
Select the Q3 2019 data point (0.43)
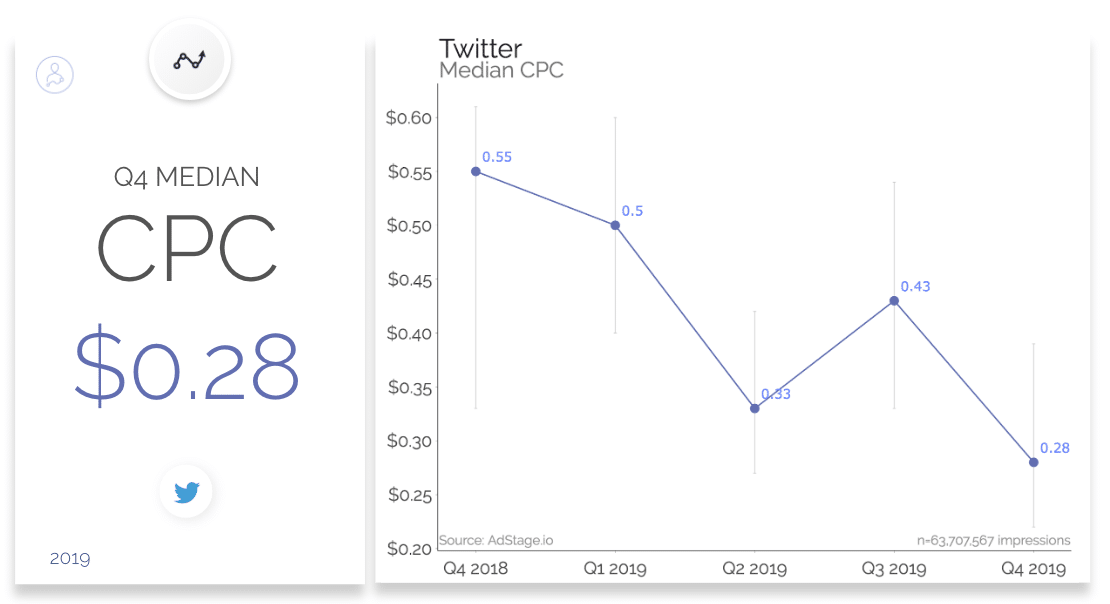click(894, 301)
